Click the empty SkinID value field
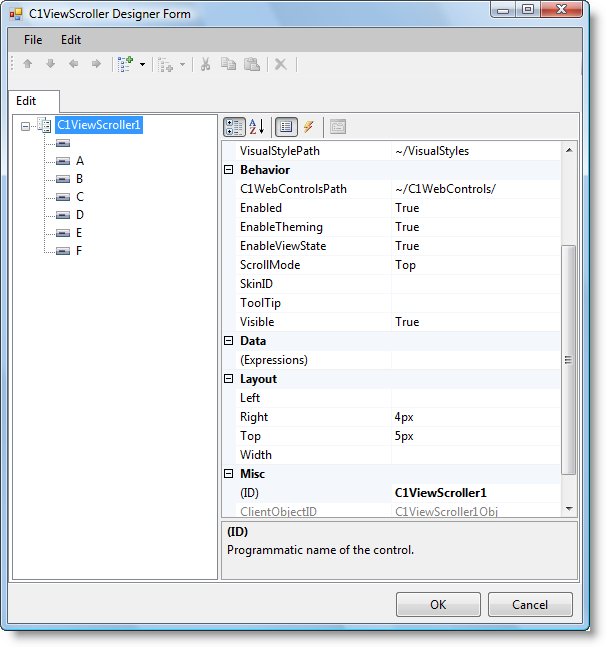The height and width of the screenshot is (647, 606). point(476,284)
